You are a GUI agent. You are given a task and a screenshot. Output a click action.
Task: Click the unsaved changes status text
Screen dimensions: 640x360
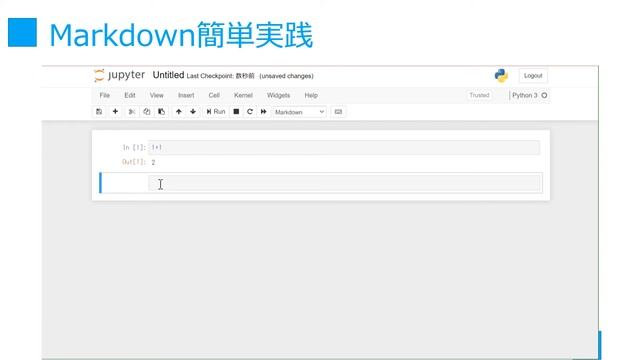(x=286, y=76)
